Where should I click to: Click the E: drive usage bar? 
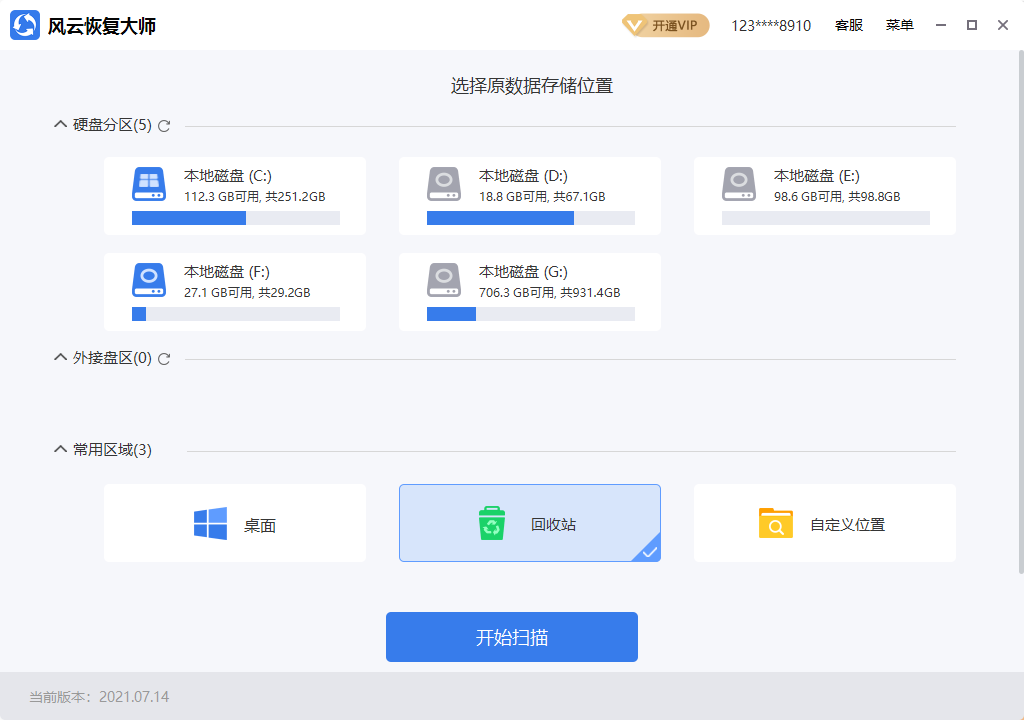825,218
